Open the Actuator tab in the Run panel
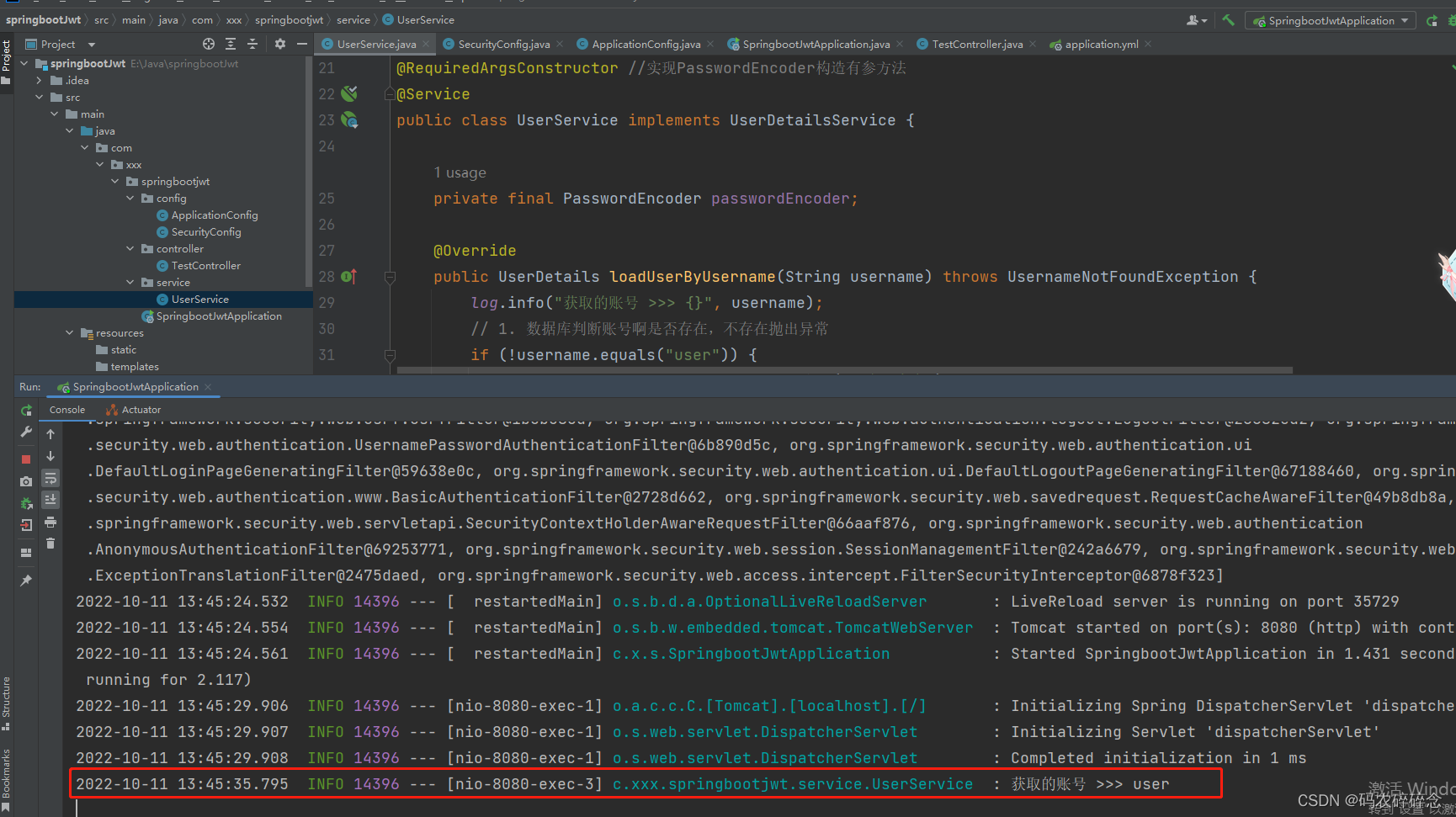This screenshot has height=817, width=1456. tap(133, 410)
